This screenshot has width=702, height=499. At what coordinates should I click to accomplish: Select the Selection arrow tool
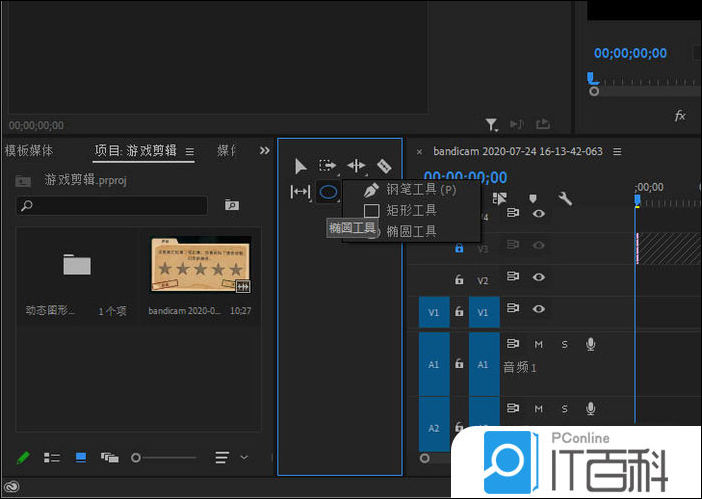point(300,166)
